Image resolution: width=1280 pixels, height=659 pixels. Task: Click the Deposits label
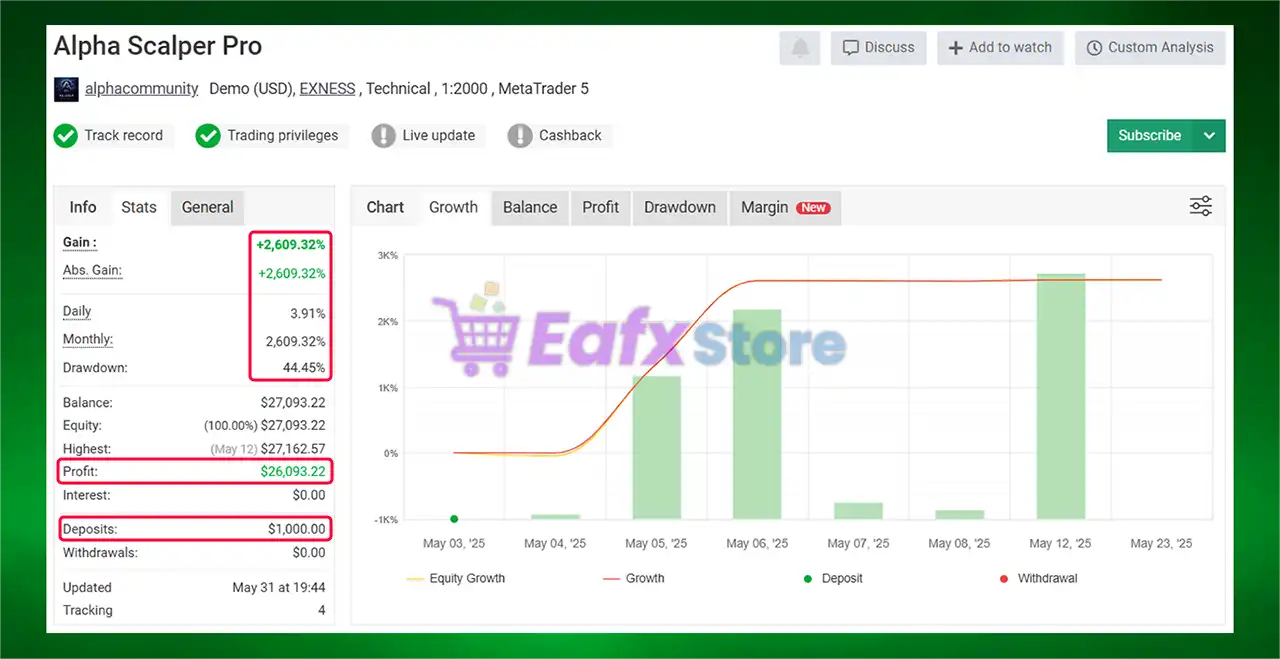point(90,529)
